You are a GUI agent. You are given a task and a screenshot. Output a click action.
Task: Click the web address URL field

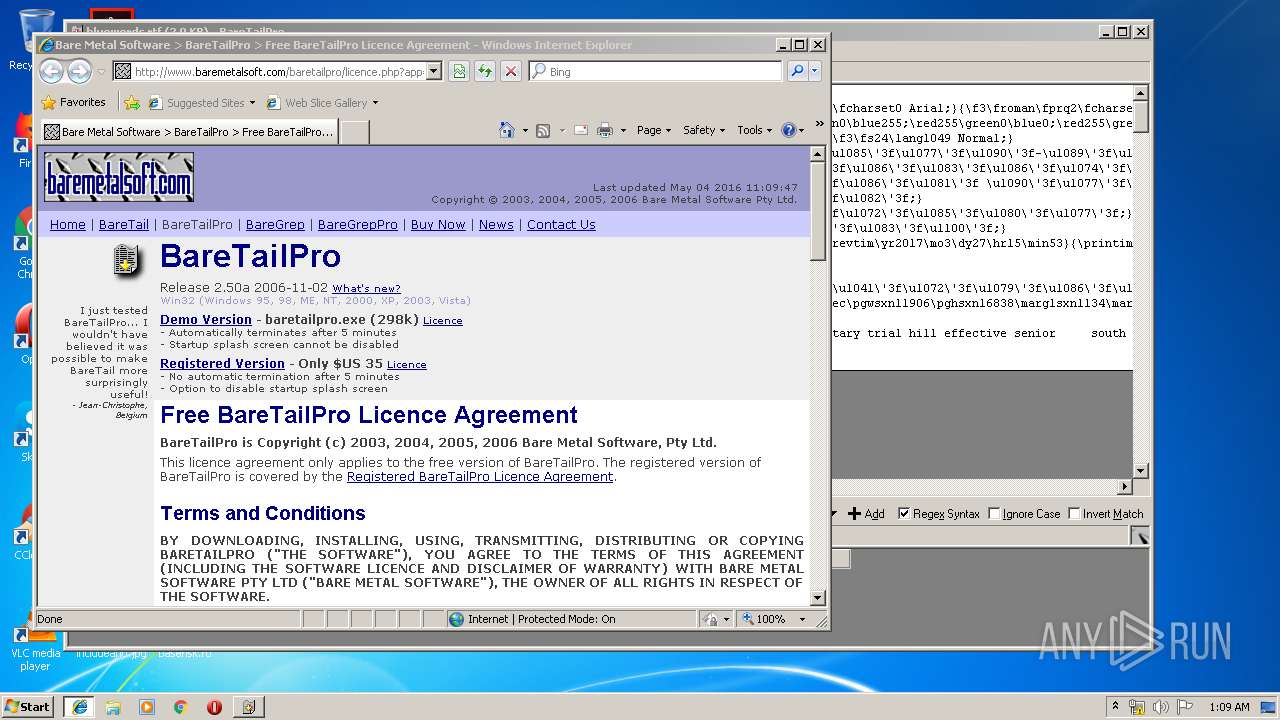[x=278, y=71]
